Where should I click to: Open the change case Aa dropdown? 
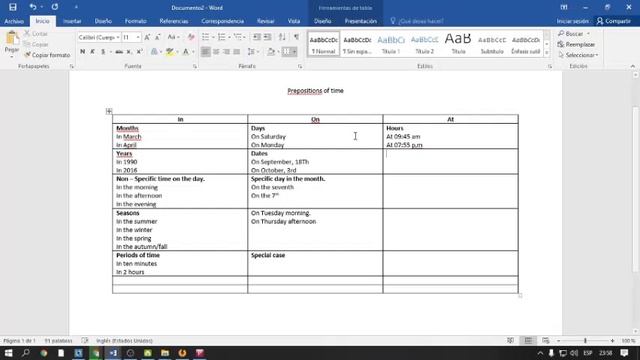[173, 37]
